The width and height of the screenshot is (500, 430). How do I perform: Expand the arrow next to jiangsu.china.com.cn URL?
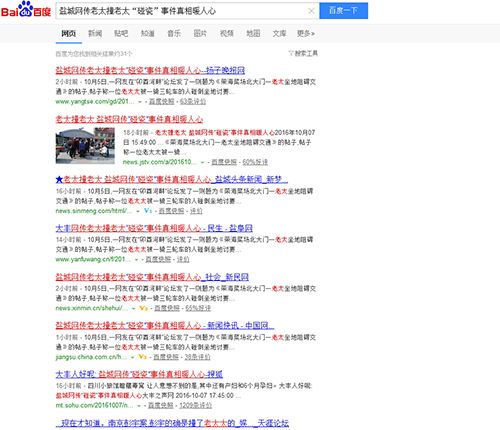(133, 357)
